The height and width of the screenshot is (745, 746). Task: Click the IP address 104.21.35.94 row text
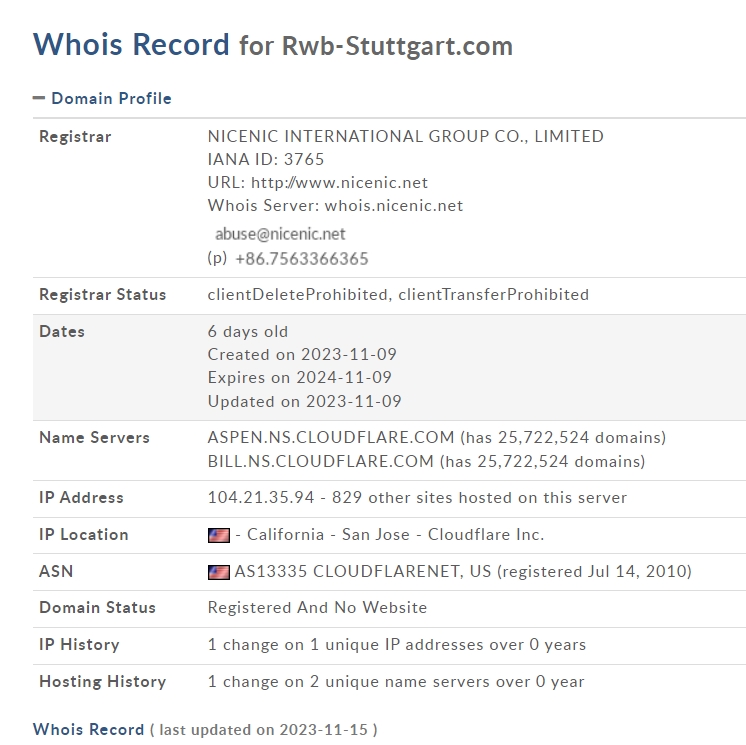[x=417, y=498]
